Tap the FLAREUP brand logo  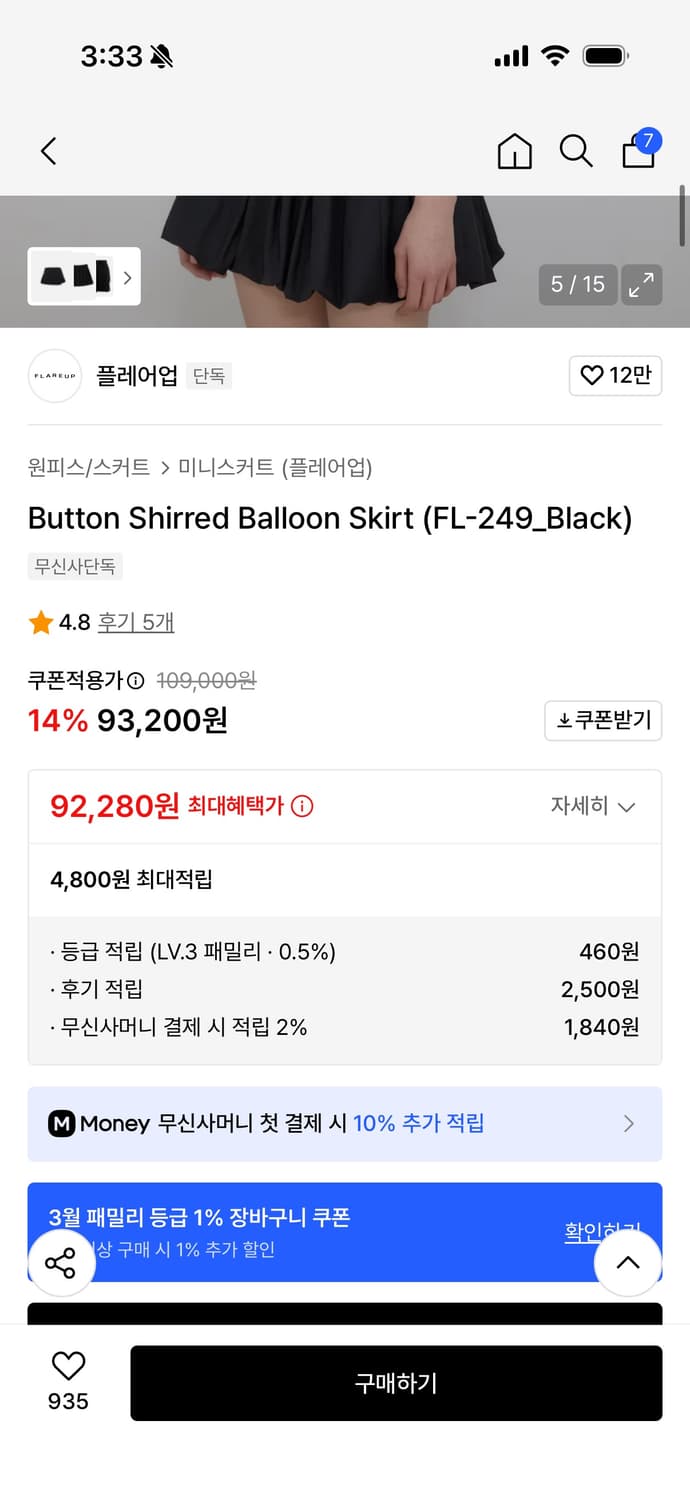[x=54, y=376]
